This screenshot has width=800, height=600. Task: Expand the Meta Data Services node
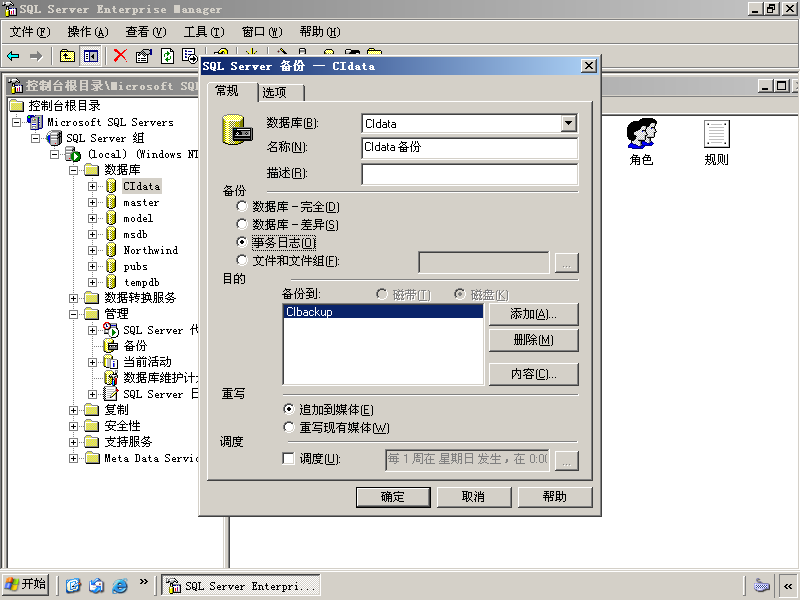[x=73, y=458]
